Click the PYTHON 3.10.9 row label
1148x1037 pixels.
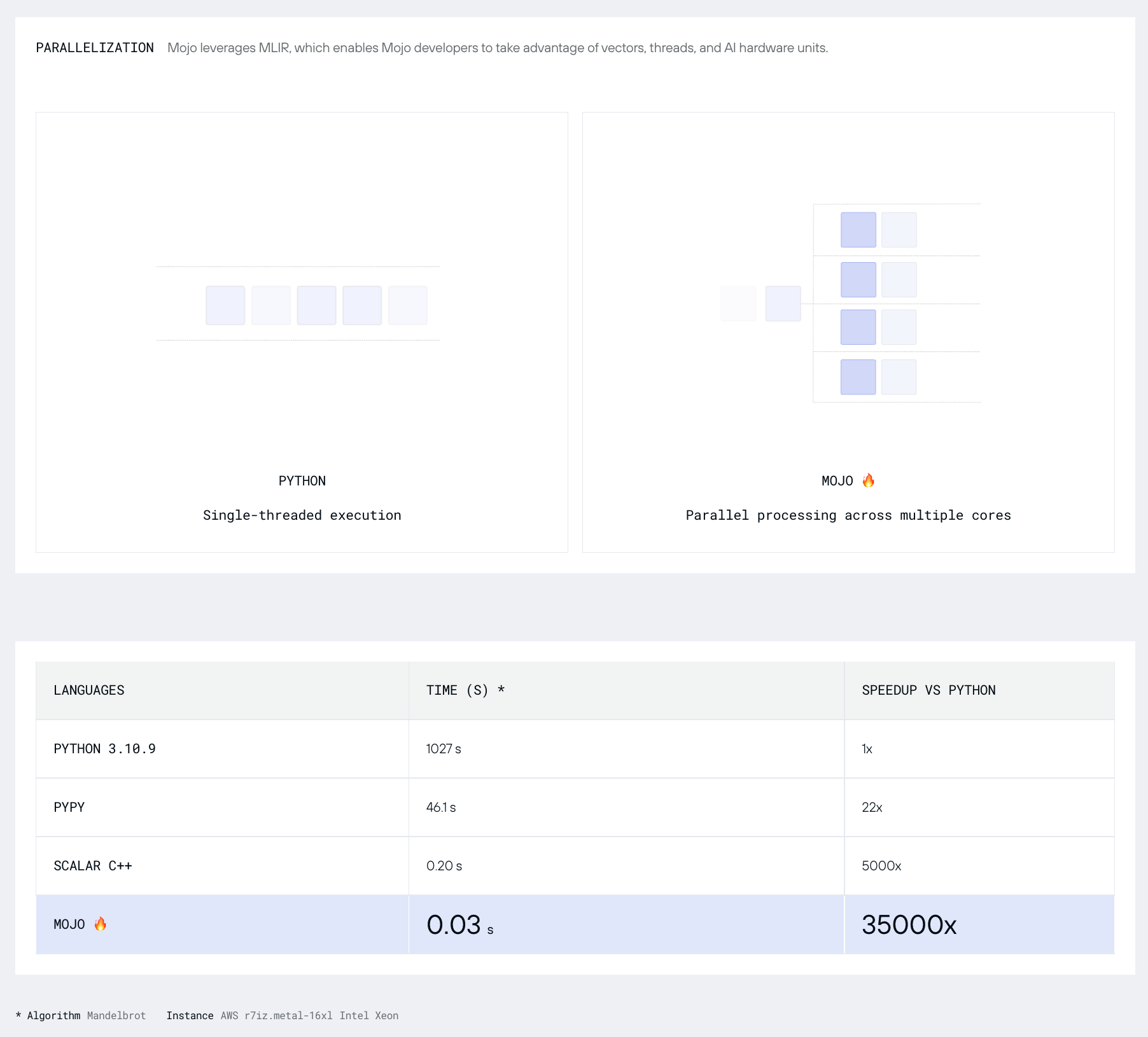click(x=105, y=749)
